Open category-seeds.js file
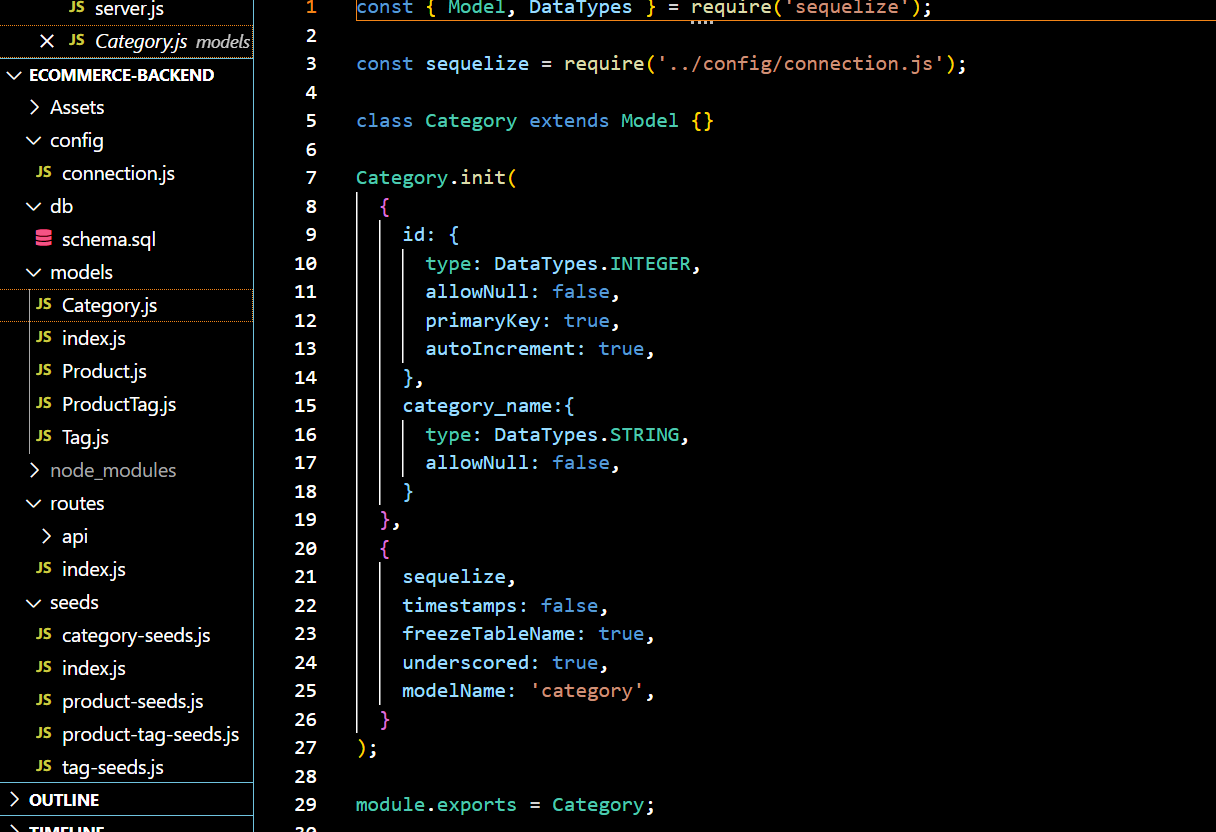The width and height of the screenshot is (1216, 832). click(x=136, y=635)
